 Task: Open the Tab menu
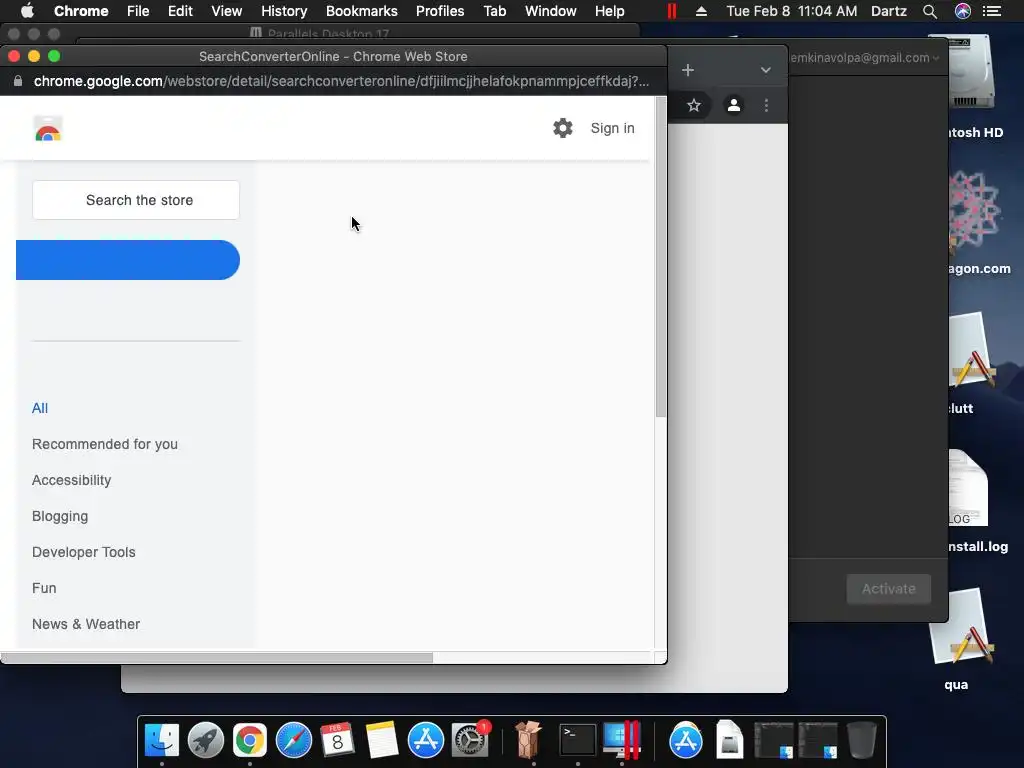click(494, 11)
